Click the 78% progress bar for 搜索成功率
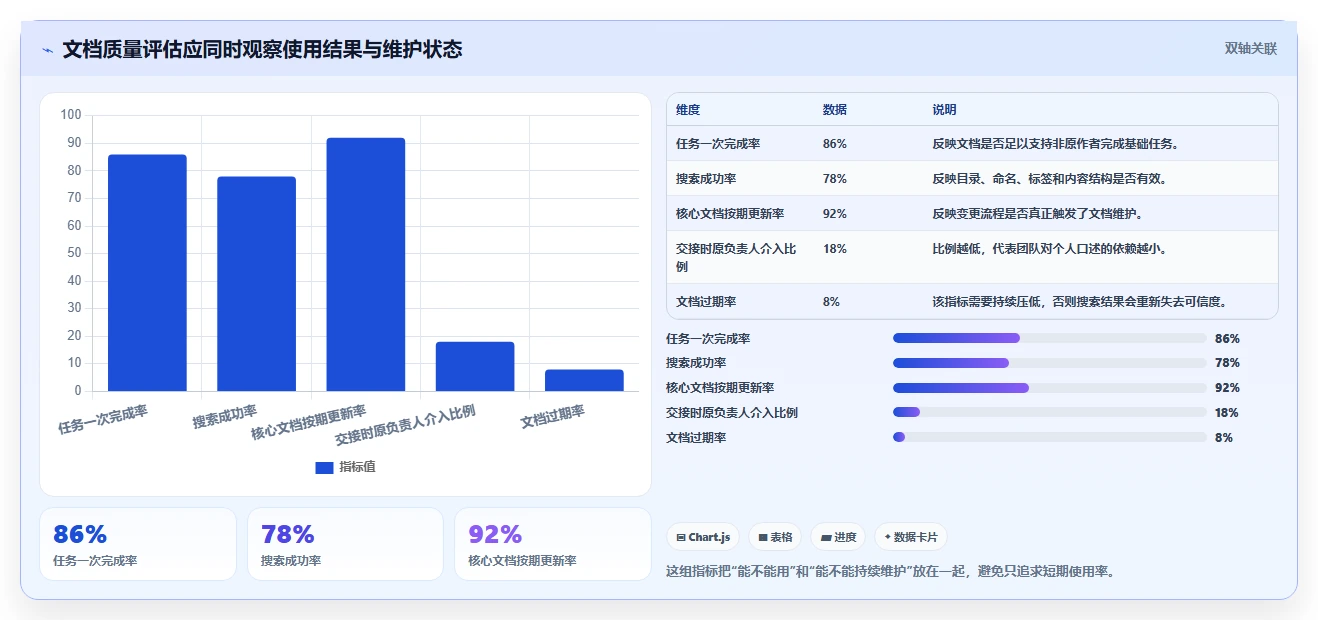 (1049, 363)
